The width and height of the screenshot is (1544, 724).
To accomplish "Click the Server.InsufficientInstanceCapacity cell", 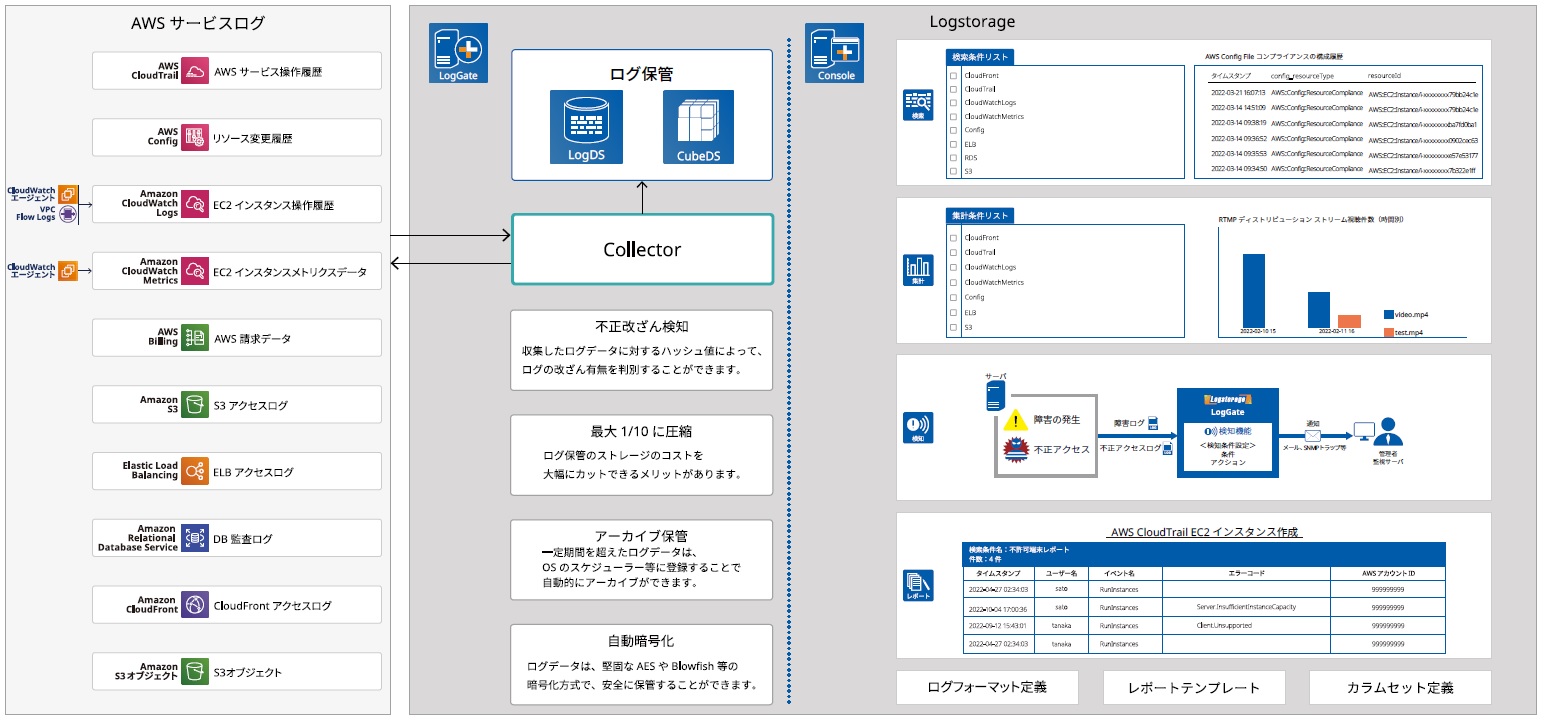I will pos(1245,607).
